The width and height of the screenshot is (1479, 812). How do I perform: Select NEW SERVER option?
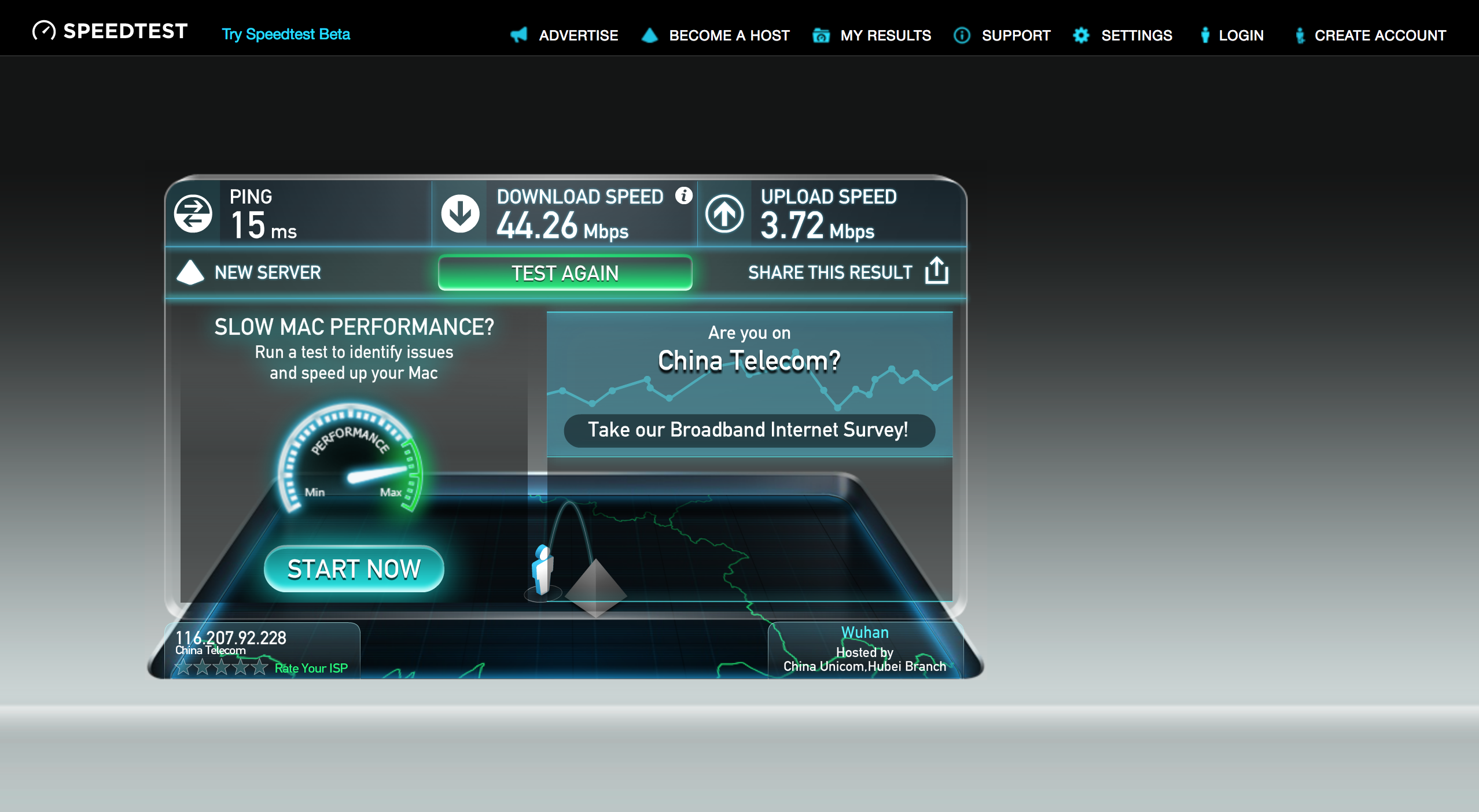tap(267, 272)
